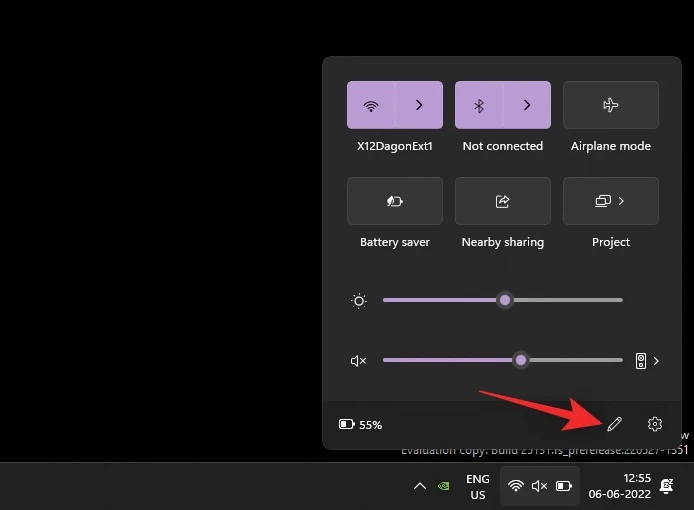Turn on Battery saver
This screenshot has height=510, width=694.
pyautogui.click(x=395, y=201)
